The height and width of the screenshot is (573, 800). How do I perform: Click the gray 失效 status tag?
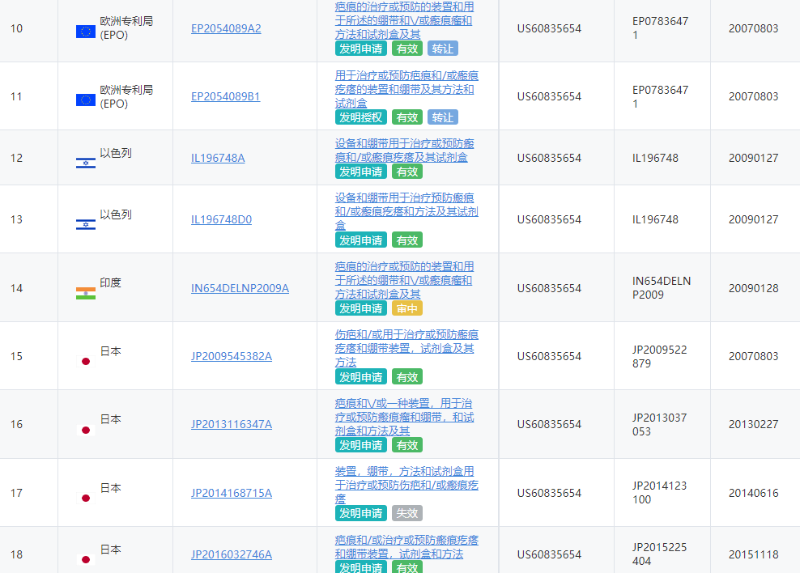[x=407, y=513]
